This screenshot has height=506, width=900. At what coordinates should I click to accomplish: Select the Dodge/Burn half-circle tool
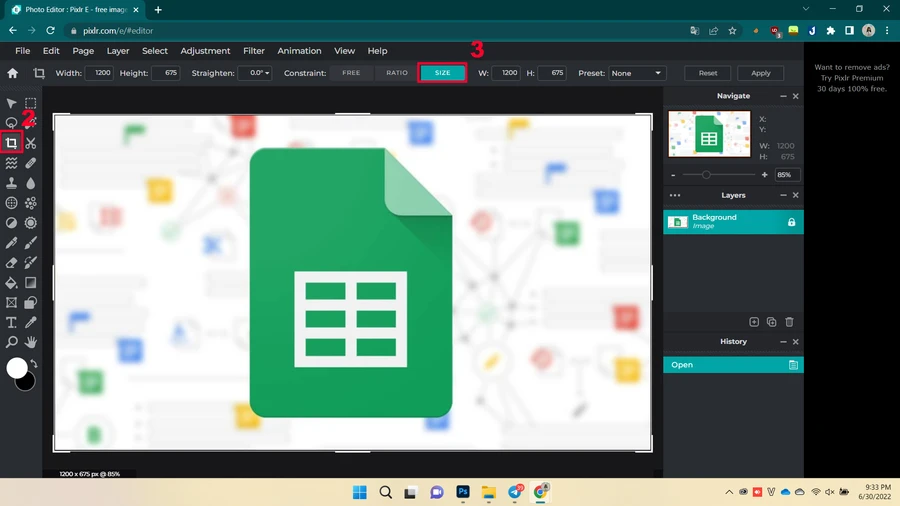[x=11, y=223]
